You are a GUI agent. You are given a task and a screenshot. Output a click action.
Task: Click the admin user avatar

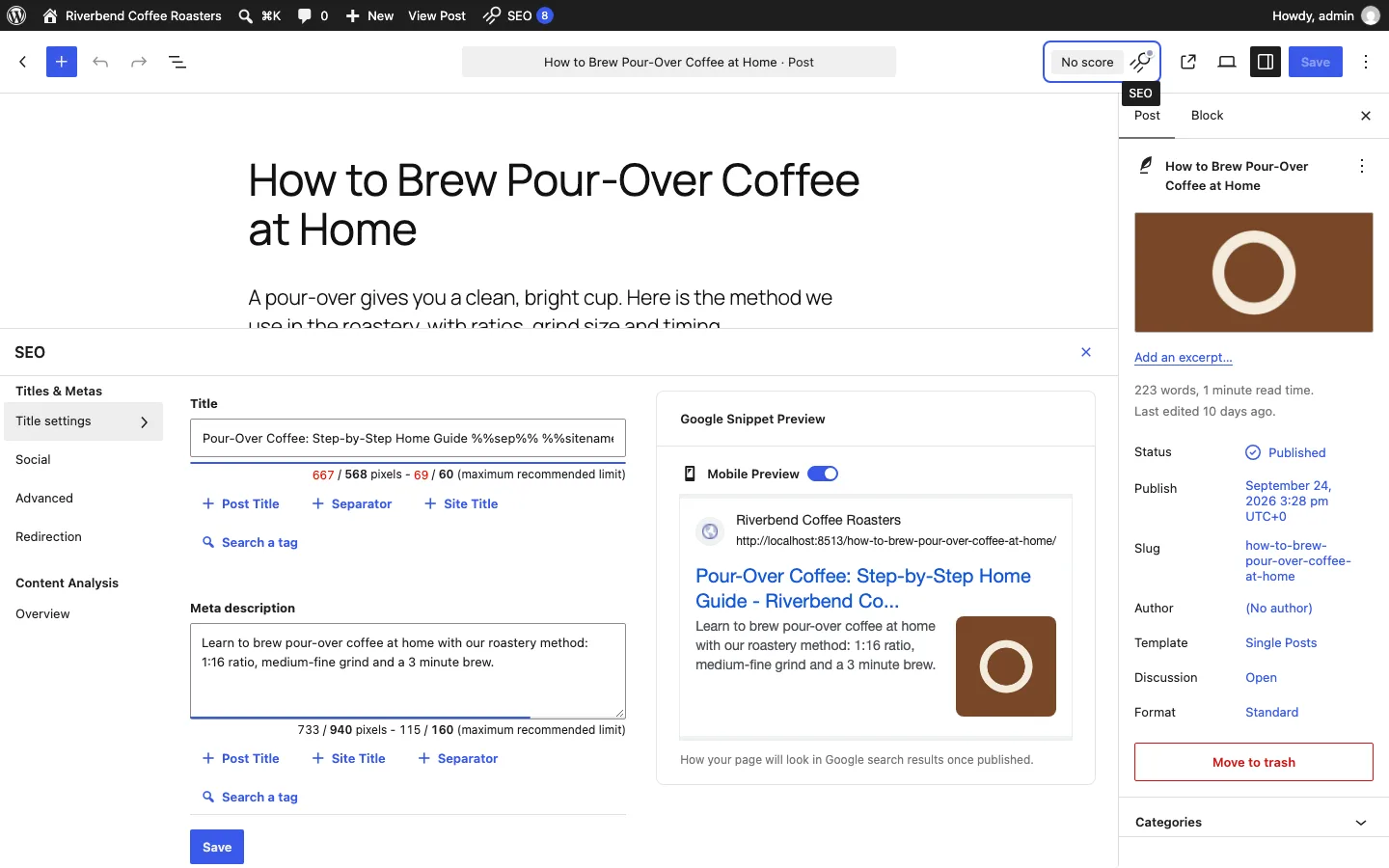click(1371, 15)
